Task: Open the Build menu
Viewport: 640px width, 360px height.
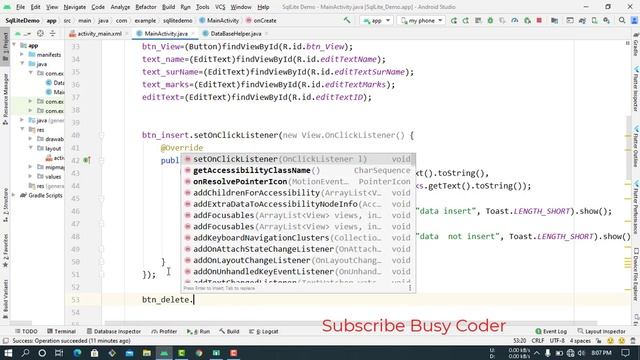Action: [168, 7]
